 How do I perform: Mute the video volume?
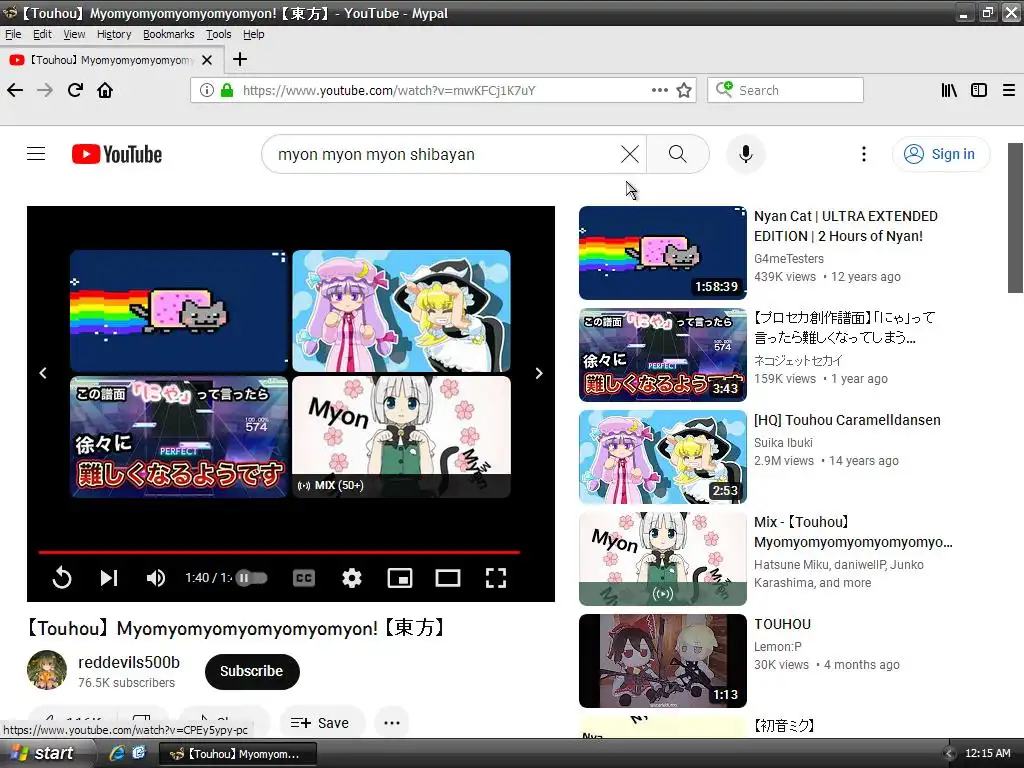155,578
